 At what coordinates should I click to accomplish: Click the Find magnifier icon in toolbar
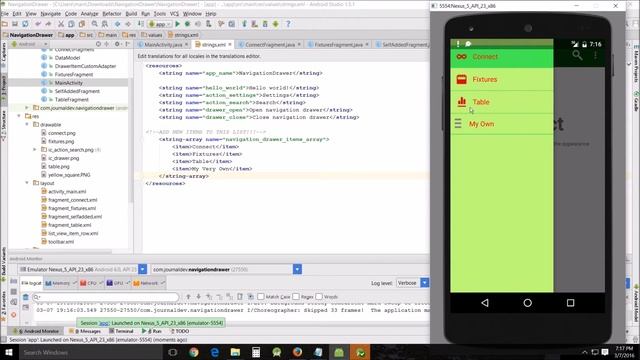95,24
